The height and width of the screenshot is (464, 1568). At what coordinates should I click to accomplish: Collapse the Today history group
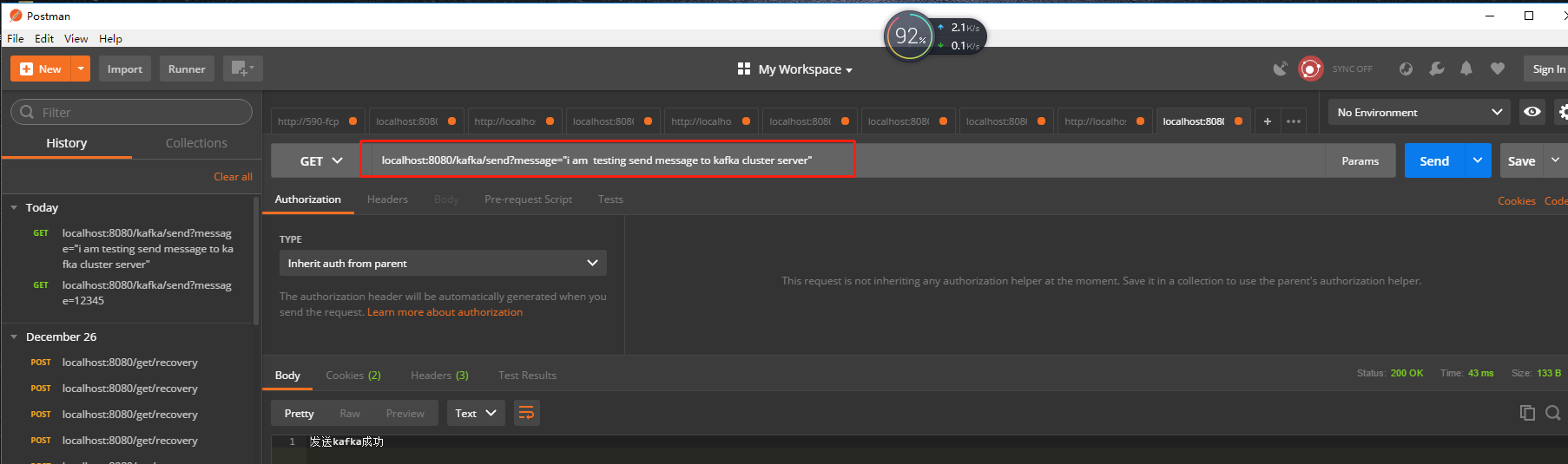click(x=14, y=207)
